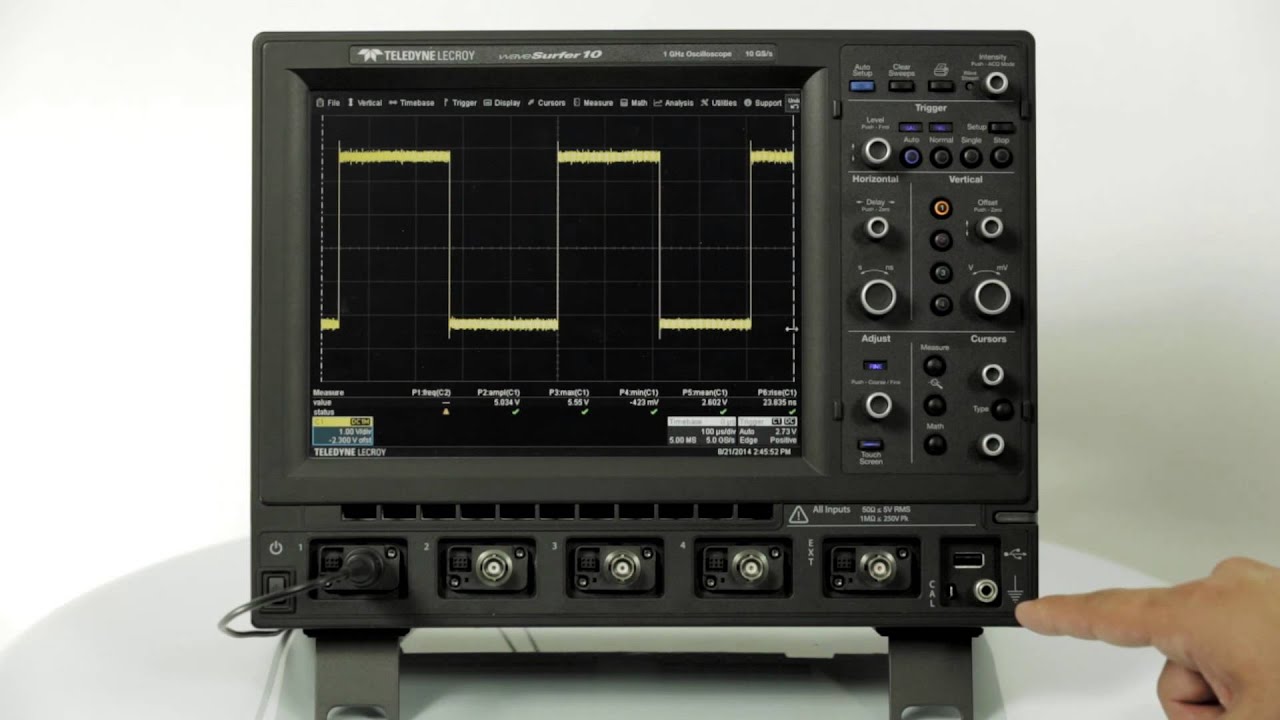Select Auto trigger mode button
Image resolution: width=1280 pixels, height=720 pixels.
911,157
